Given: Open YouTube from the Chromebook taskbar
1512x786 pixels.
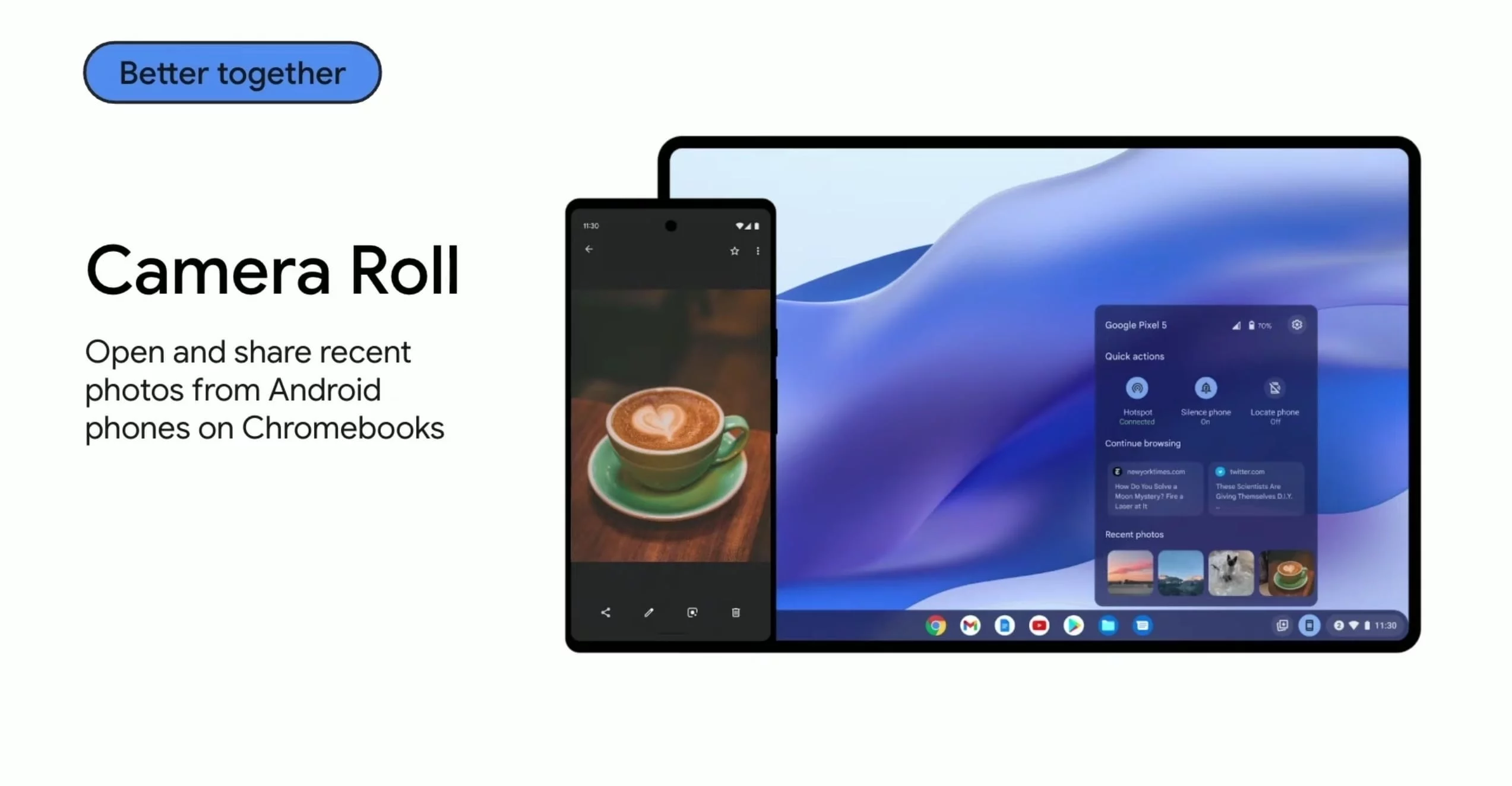Looking at the screenshot, I should coord(1040,625).
